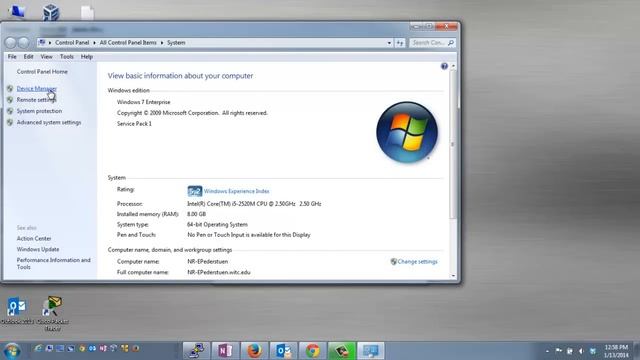
Task: Click the Back navigation button
Action: pos(11,42)
